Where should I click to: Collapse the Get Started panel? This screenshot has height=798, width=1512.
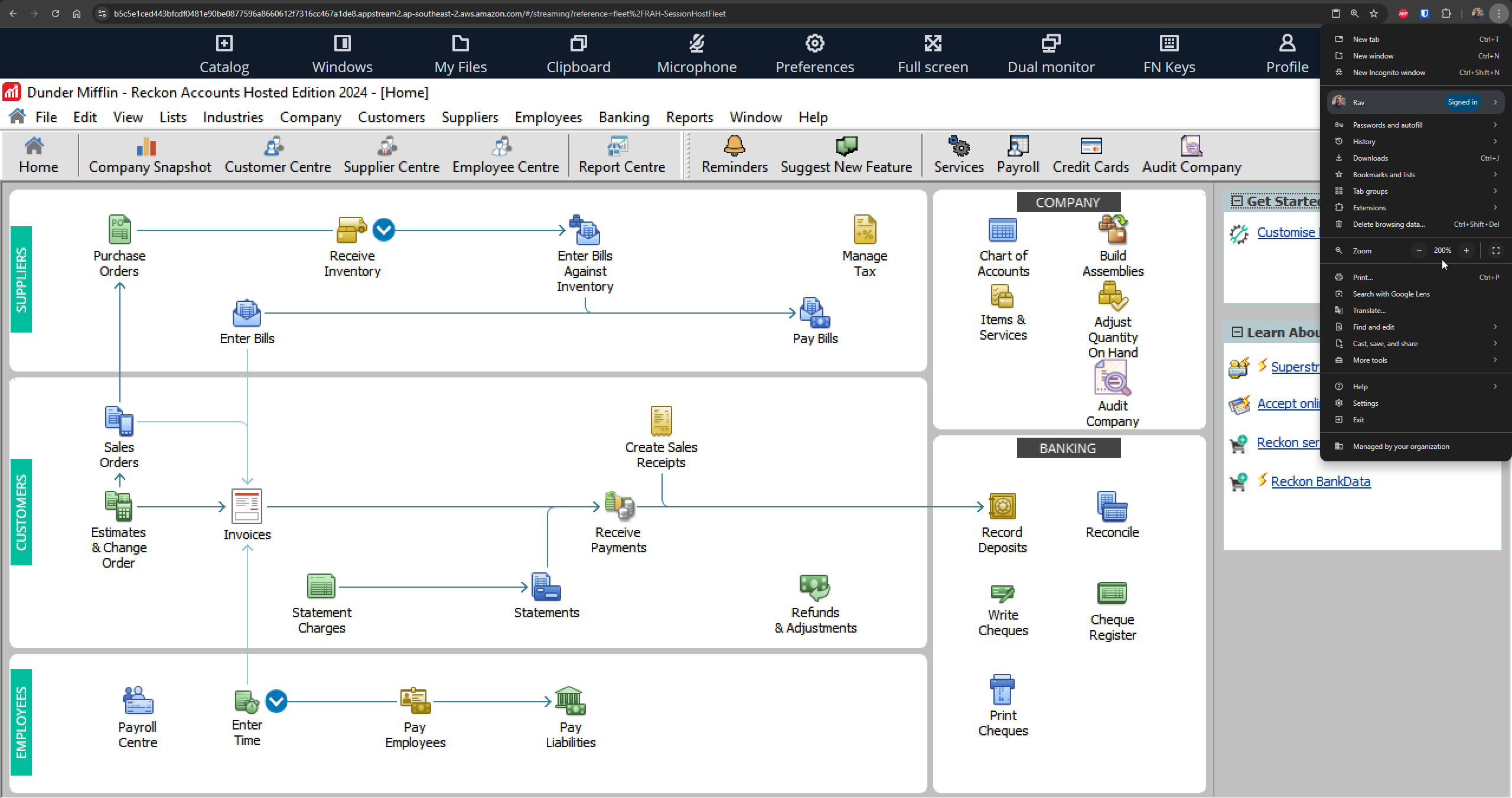[x=1237, y=201]
